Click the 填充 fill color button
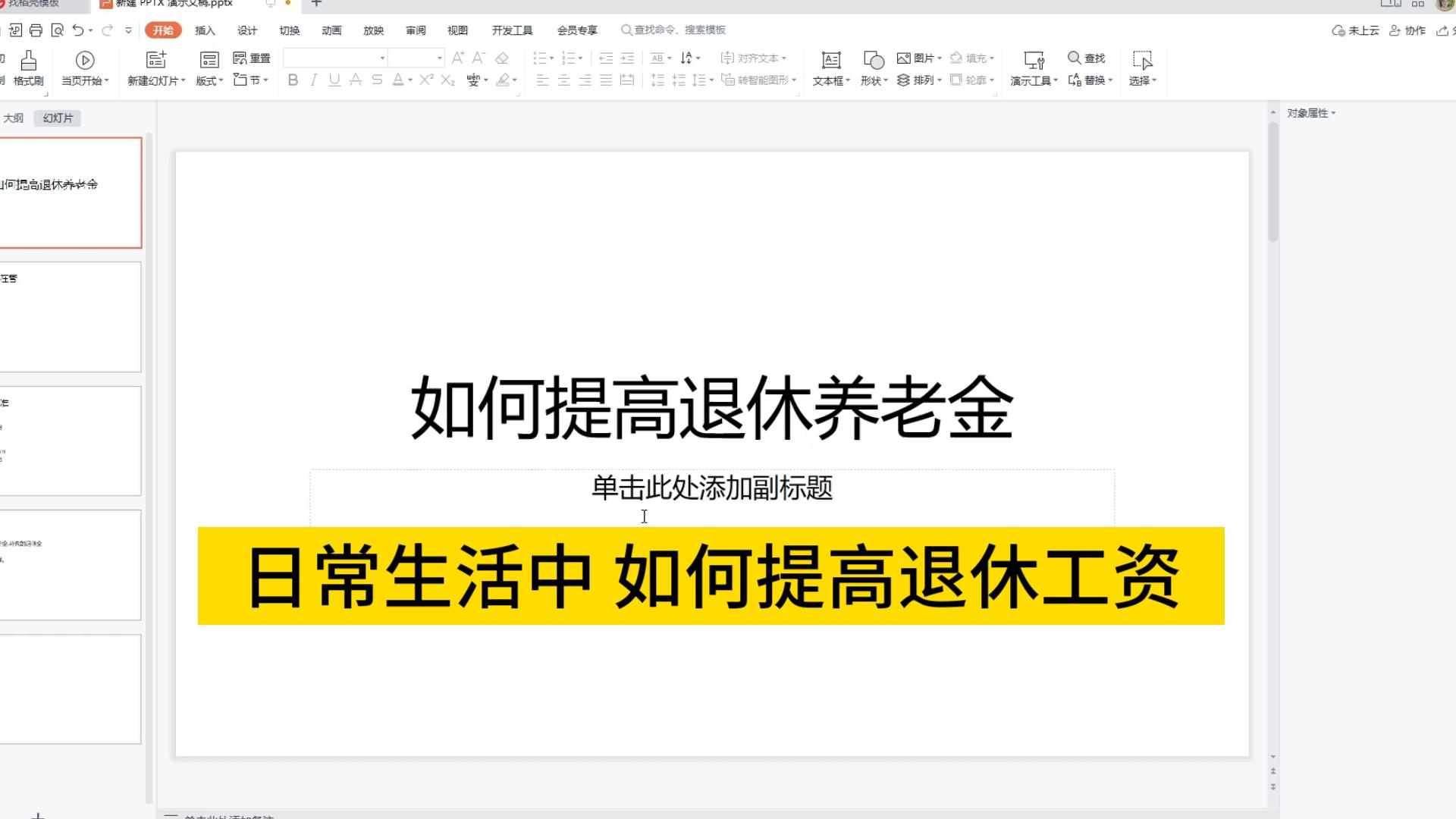Screen dimensions: 1456x819 click(x=972, y=58)
